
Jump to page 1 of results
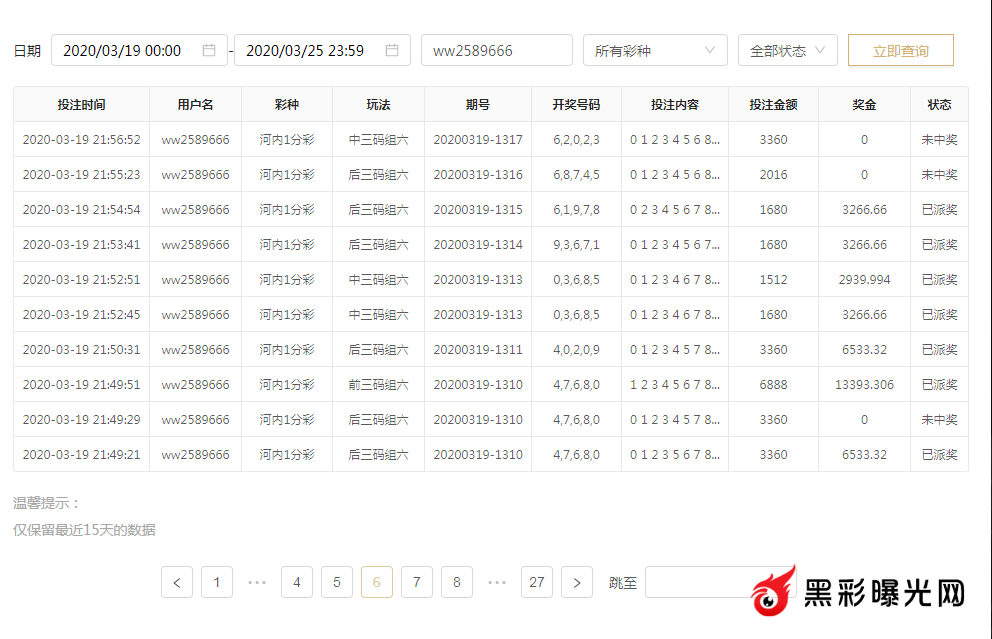click(x=217, y=582)
